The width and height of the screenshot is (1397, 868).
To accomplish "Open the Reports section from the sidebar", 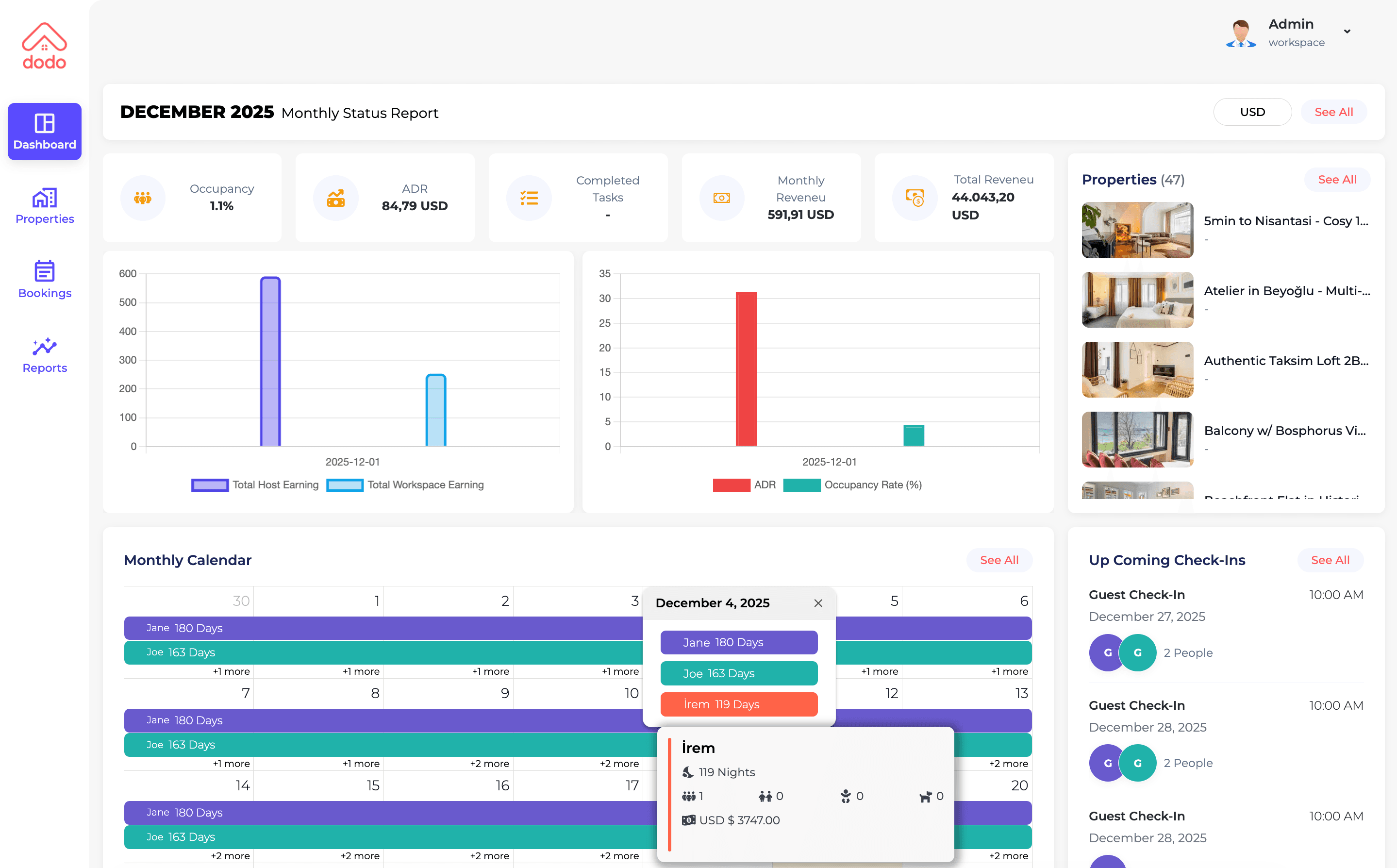I will coord(44,355).
